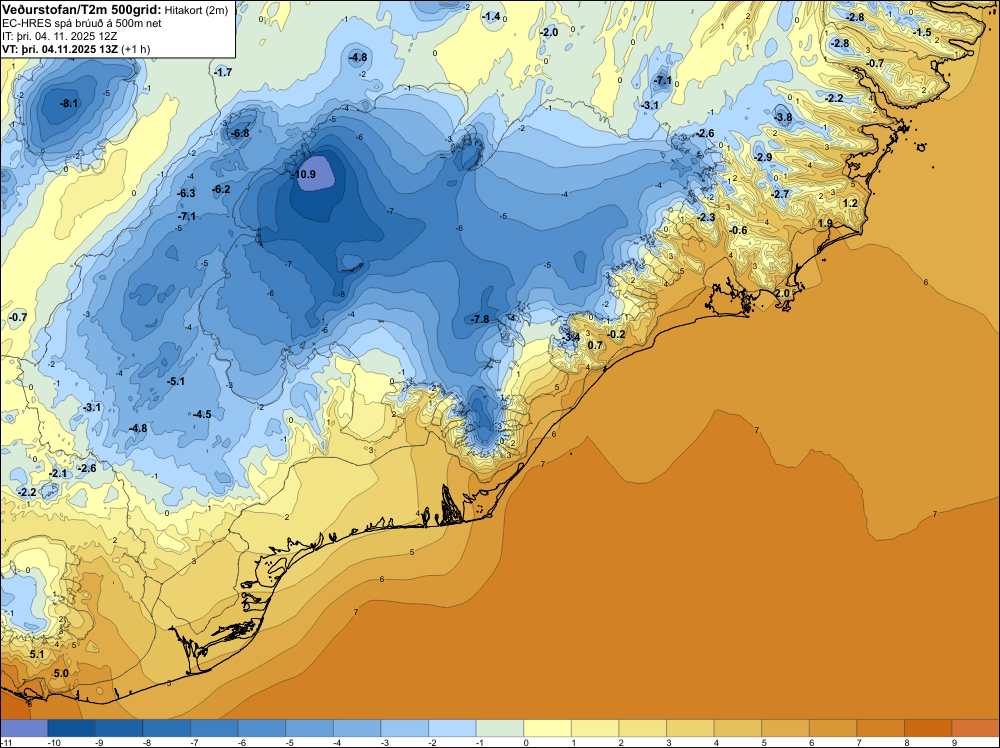Image resolution: width=1000 pixels, height=748 pixels.
Task: Click the -2.3 temperature label
Action: pyautogui.click(x=706, y=217)
